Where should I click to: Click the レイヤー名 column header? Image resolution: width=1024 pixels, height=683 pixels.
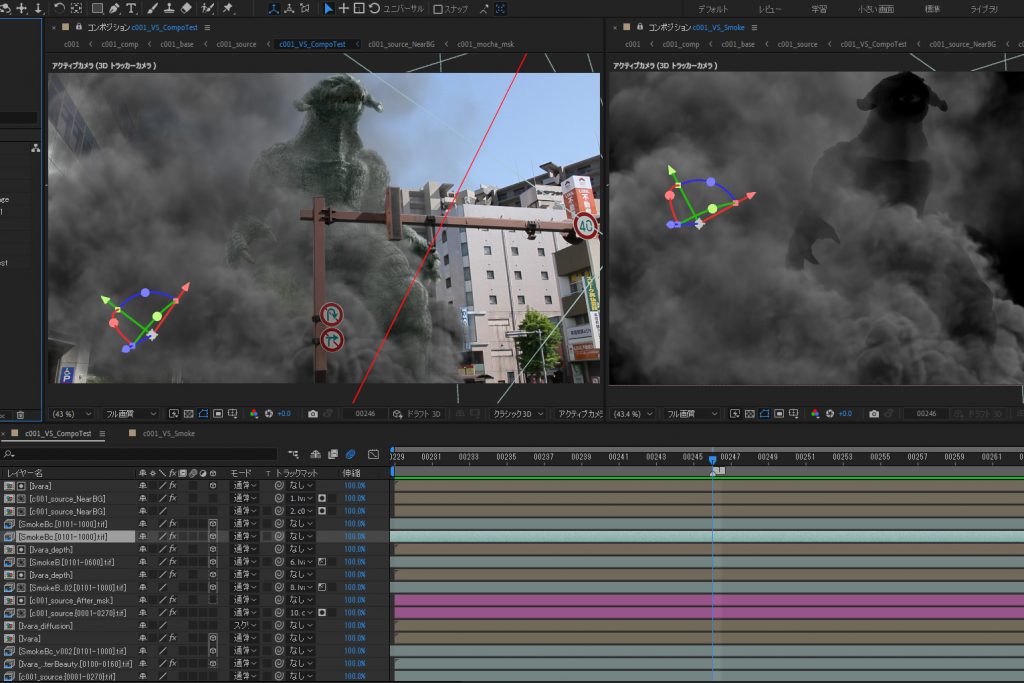[x=24, y=473]
